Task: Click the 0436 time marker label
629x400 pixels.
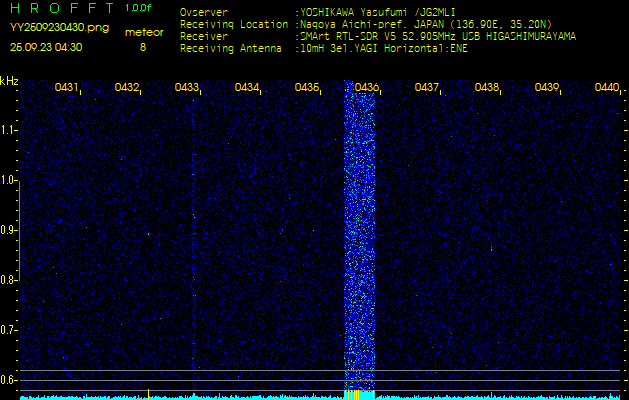Action: (367, 87)
